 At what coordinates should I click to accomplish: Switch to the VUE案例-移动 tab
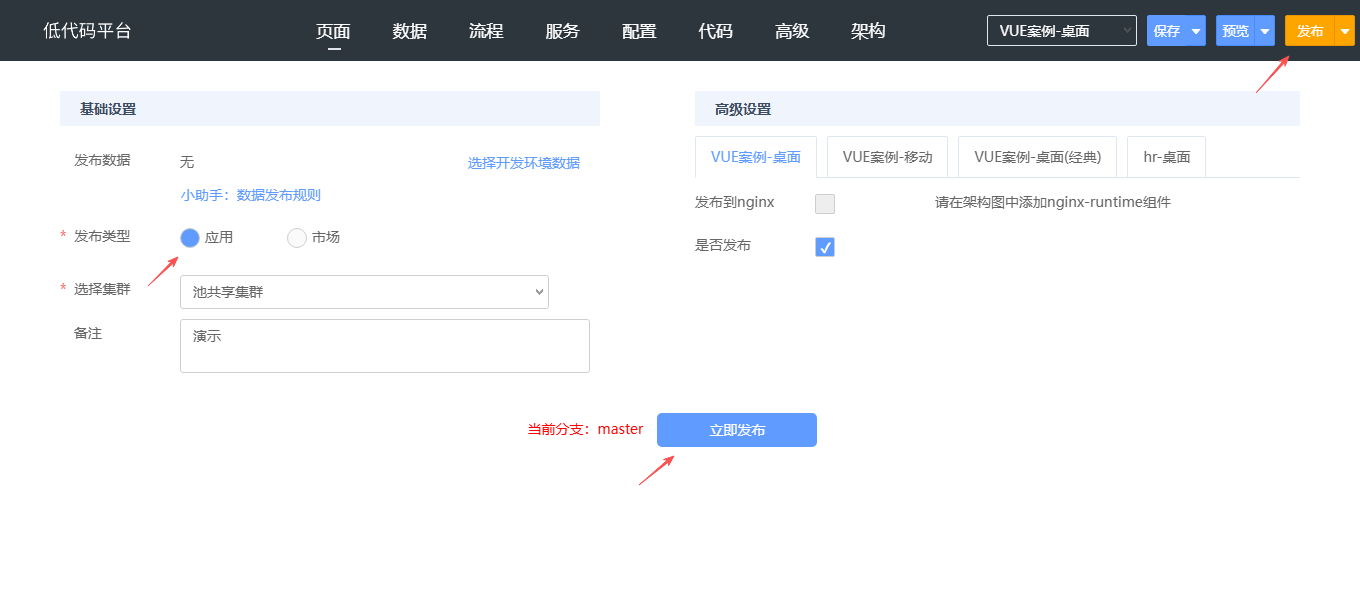point(887,157)
